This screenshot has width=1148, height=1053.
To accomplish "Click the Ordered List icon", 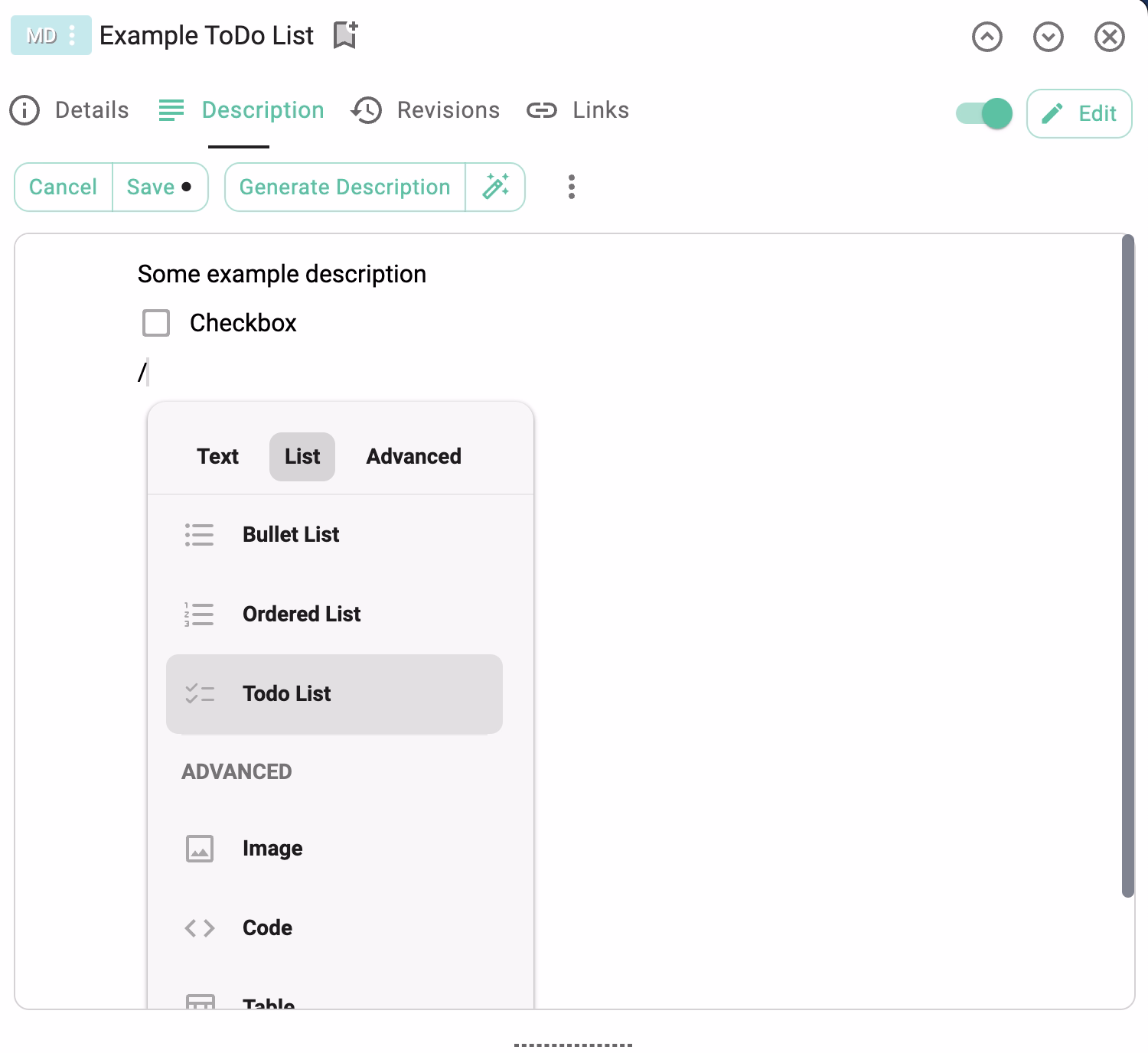I will tap(200, 615).
